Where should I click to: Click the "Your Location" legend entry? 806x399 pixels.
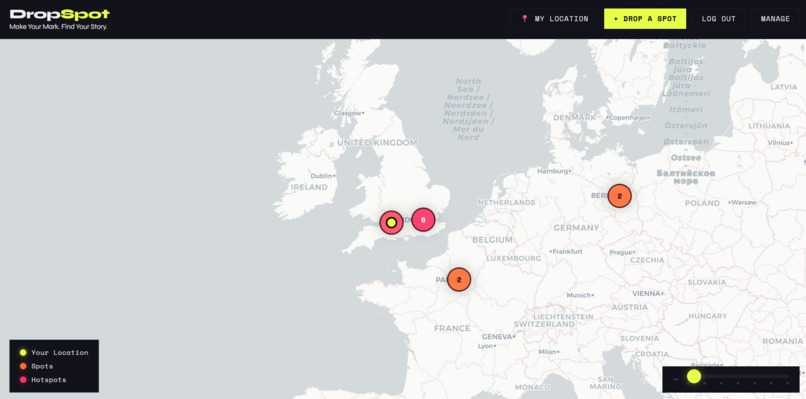pos(54,353)
